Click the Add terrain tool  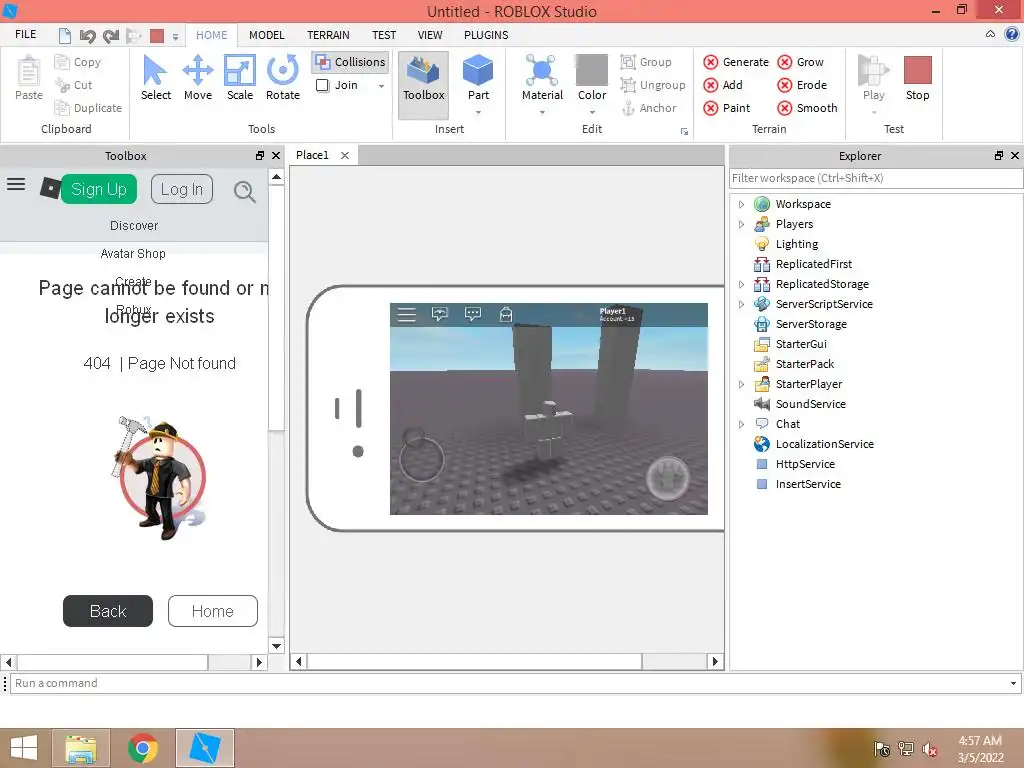(723, 85)
